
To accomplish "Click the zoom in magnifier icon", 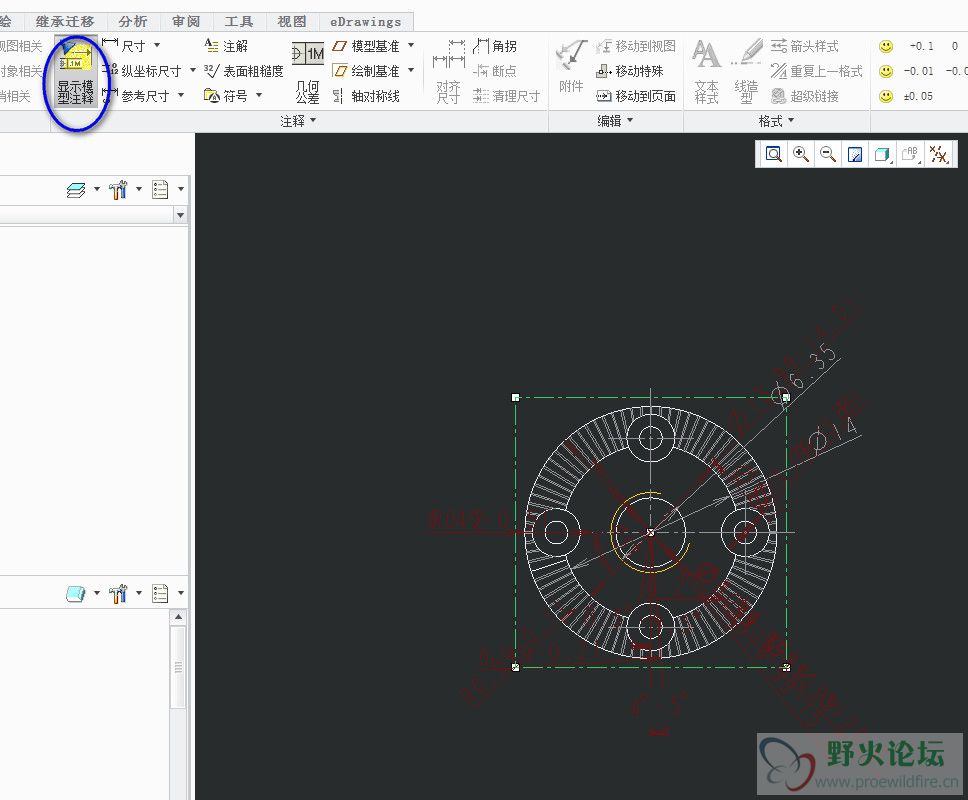I will (801, 154).
